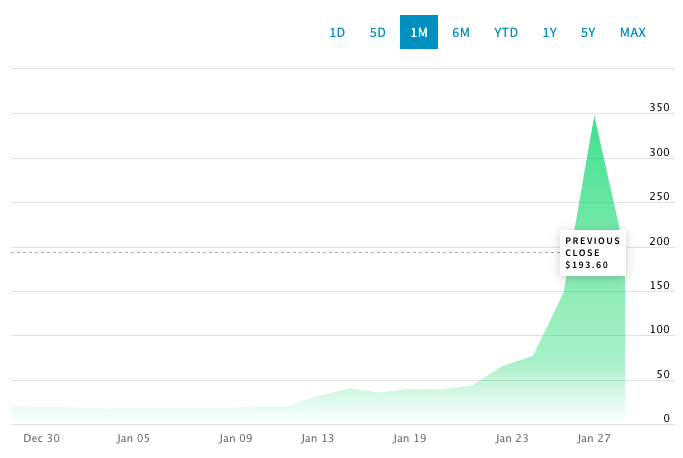
Task: Show the 6M price history
Action: pos(461,33)
